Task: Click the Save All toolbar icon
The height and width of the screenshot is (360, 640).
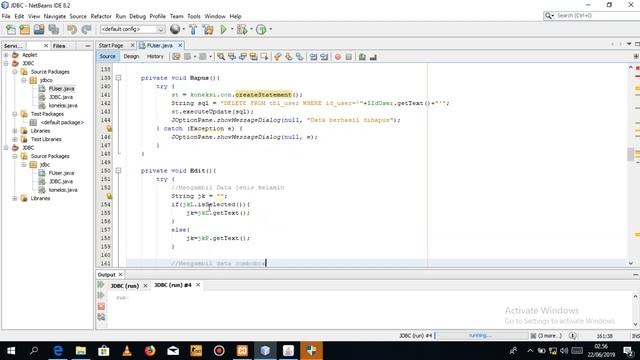Action: (53, 29)
